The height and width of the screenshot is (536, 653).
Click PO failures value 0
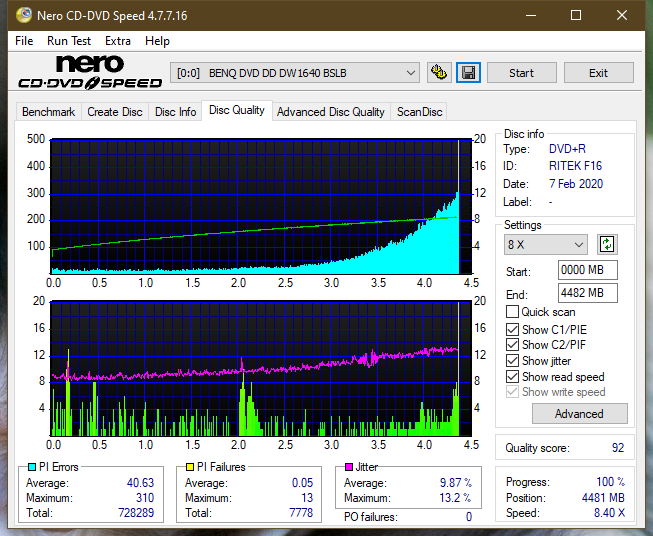click(x=469, y=517)
